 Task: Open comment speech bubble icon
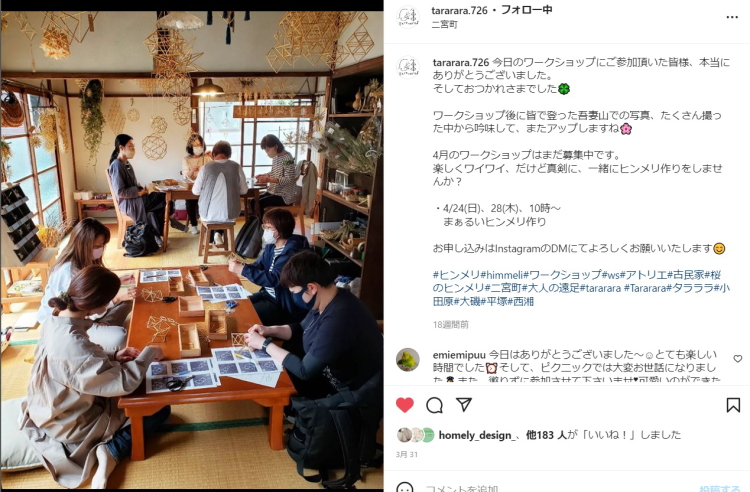pyautogui.click(x=434, y=405)
